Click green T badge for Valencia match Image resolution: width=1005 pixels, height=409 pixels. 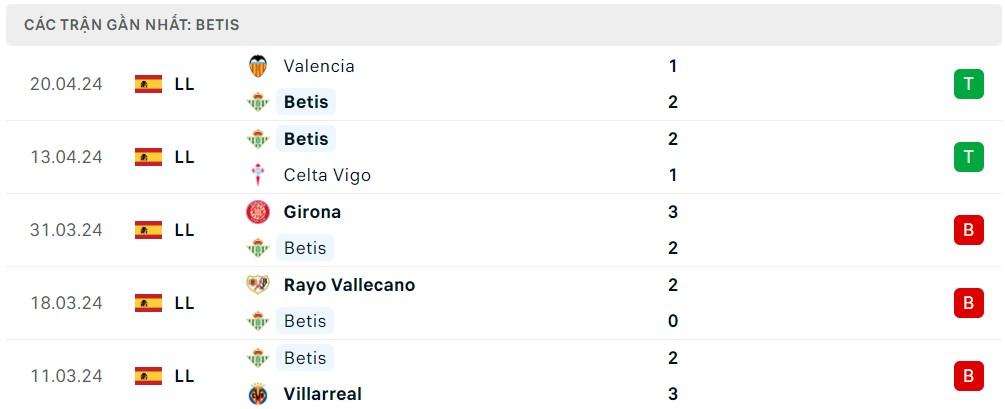point(968,84)
